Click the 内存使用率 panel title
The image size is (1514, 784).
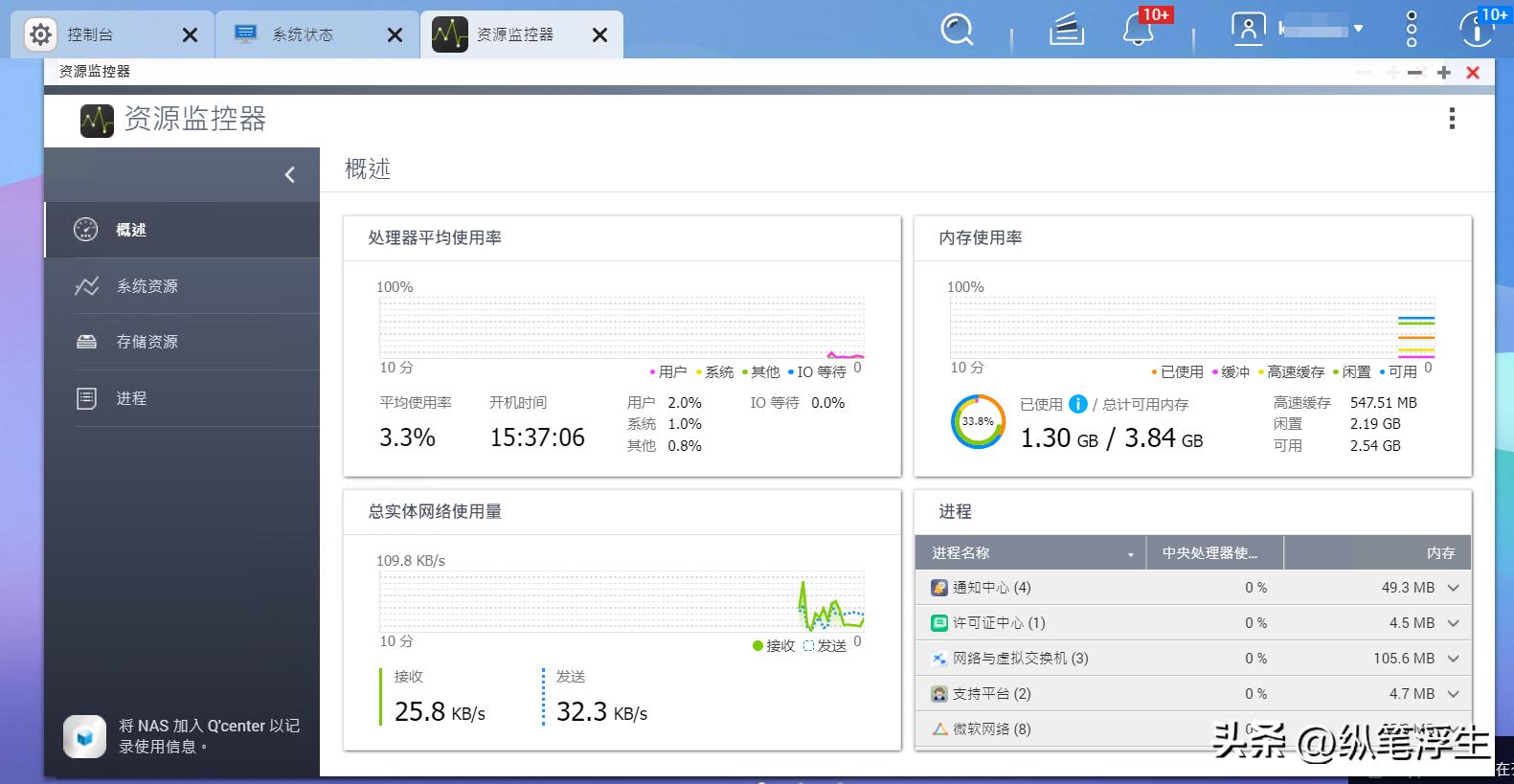(x=980, y=237)
